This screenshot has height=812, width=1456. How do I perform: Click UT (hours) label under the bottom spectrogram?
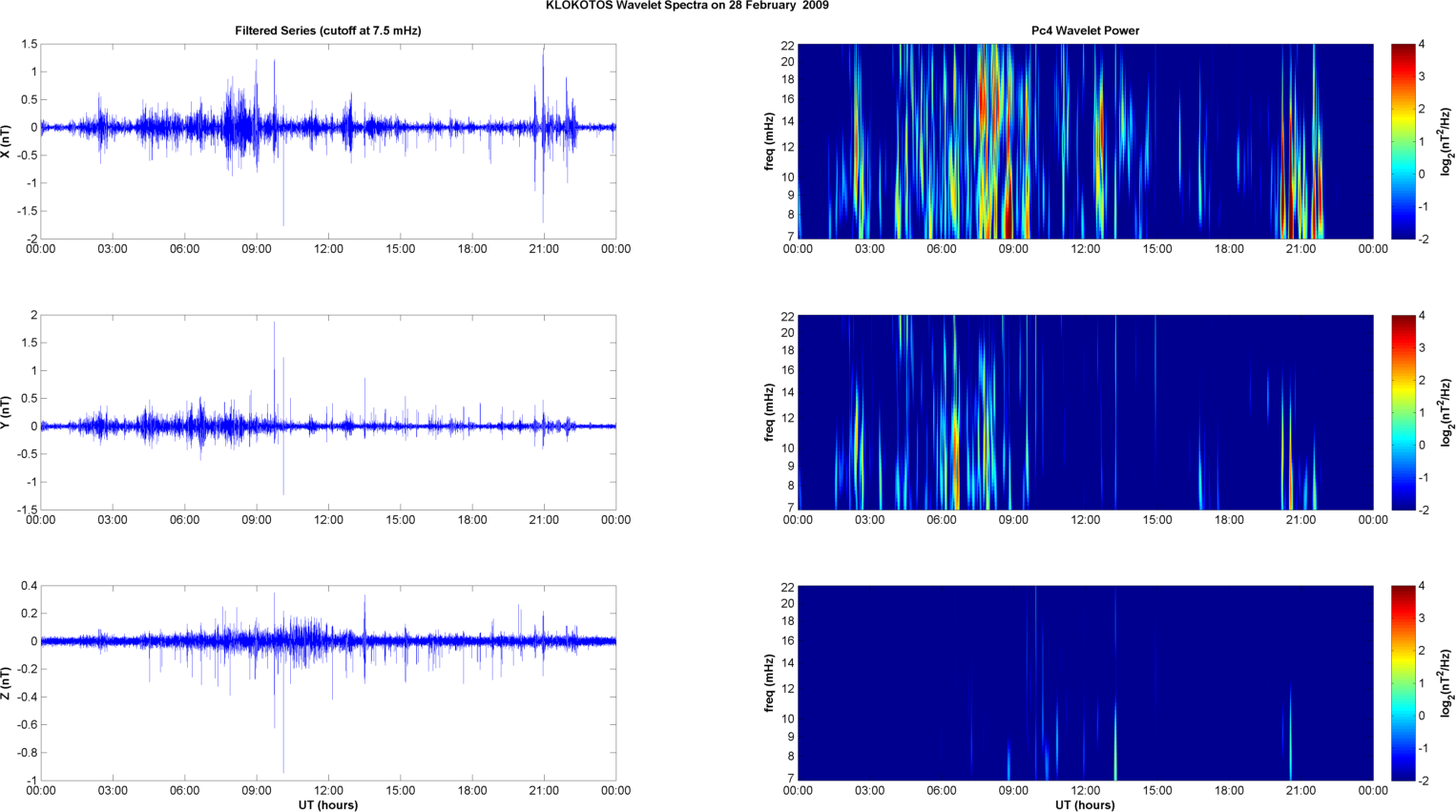(x=1085, y=804)
